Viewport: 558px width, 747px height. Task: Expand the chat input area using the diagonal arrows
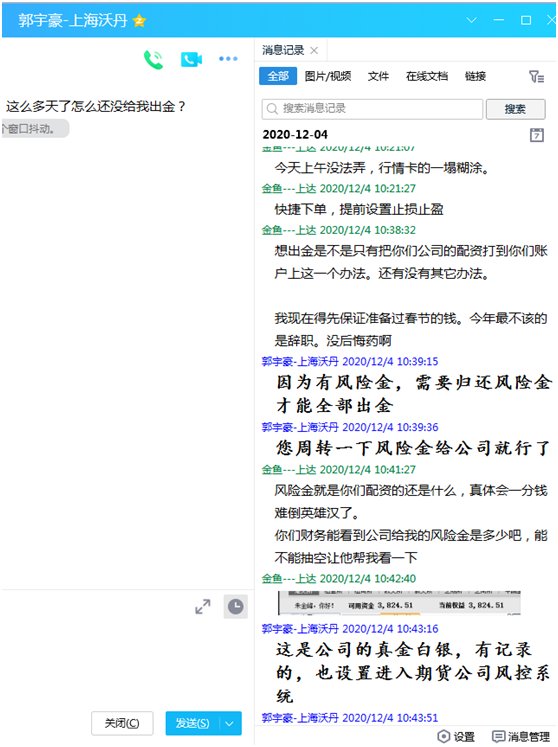click(203, 606)
